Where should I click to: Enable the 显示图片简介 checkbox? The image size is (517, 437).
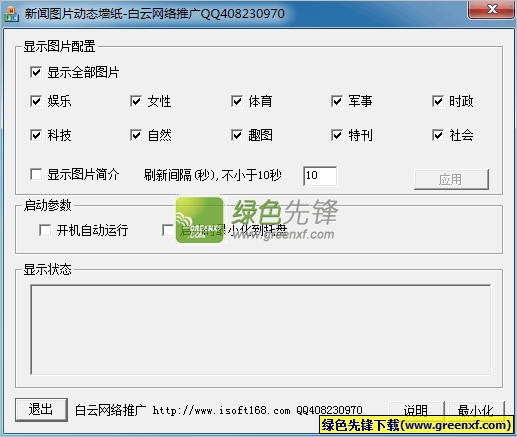point(36,174)
